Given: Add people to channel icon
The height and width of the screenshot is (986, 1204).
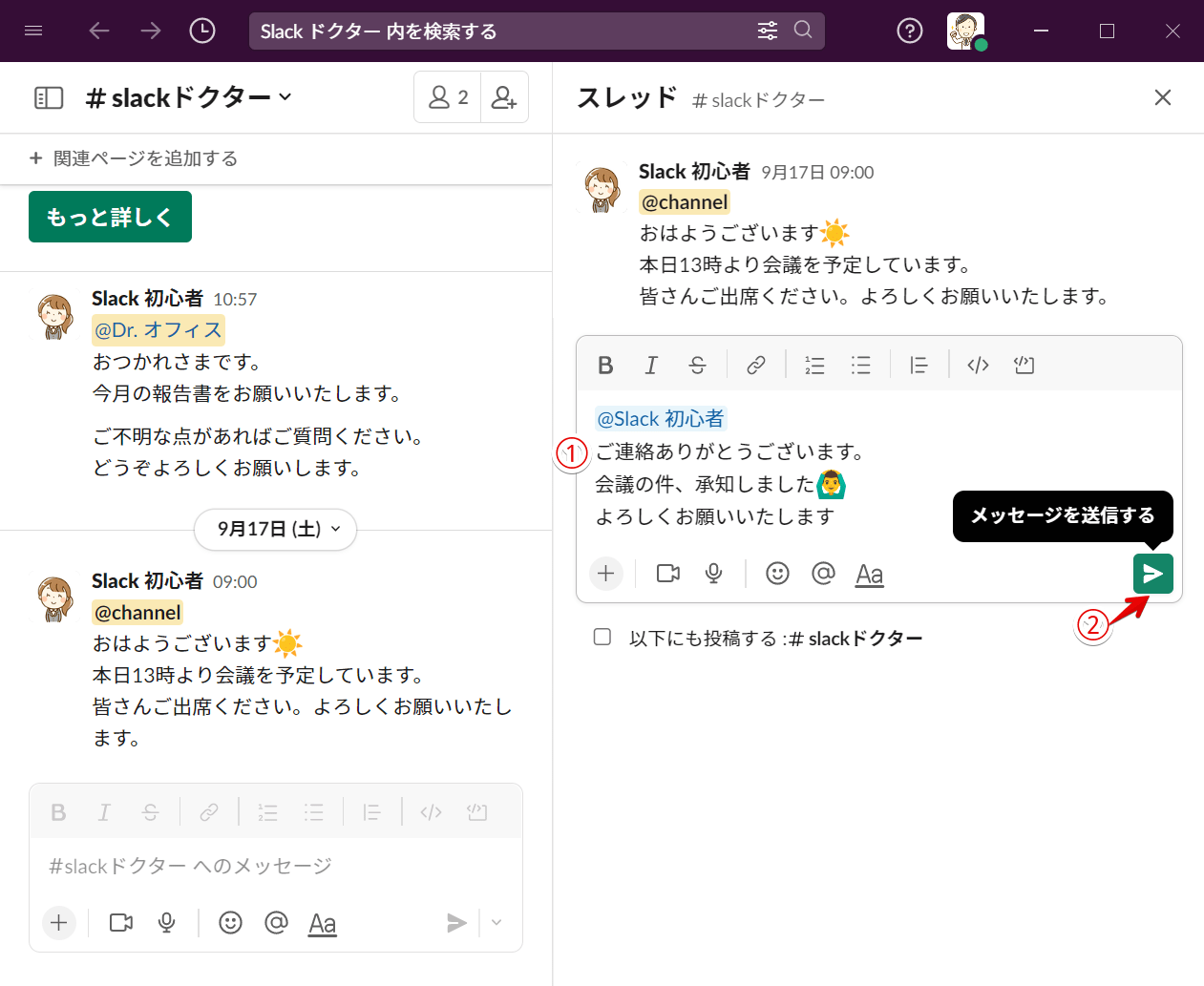Looking at the screenshot, I should [504, 97].
